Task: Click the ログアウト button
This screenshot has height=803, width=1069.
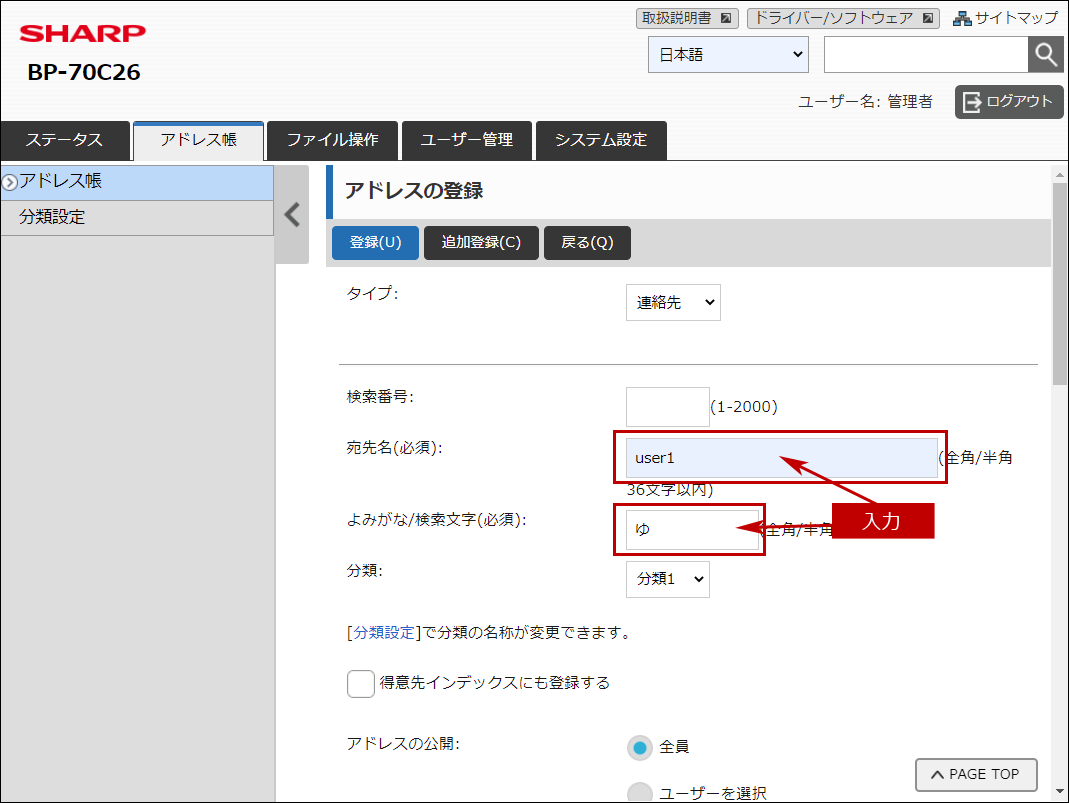Action: coord(1009,102)
